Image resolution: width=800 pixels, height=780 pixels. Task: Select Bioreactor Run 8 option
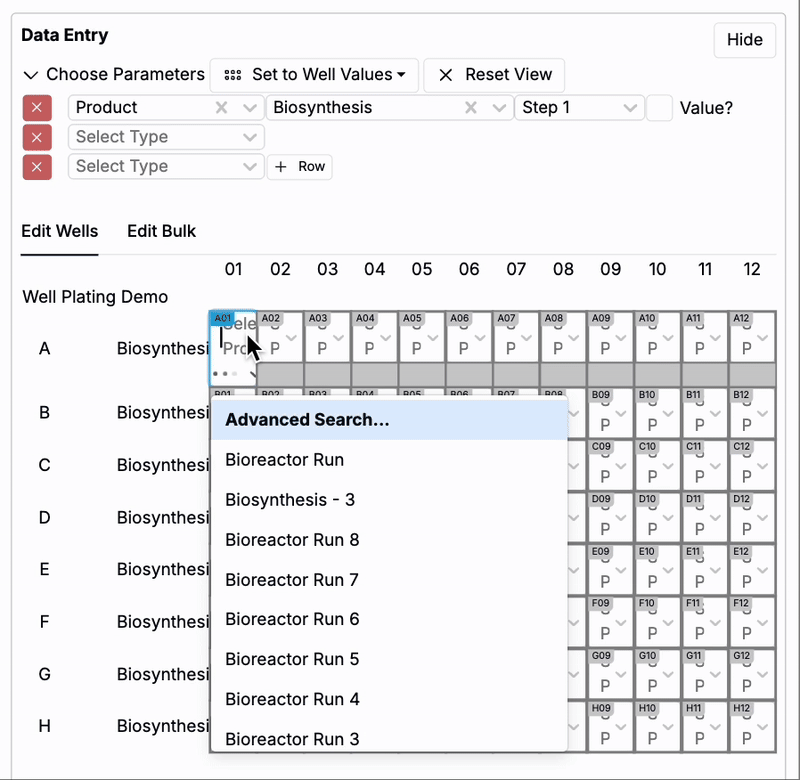pos(292,540)
